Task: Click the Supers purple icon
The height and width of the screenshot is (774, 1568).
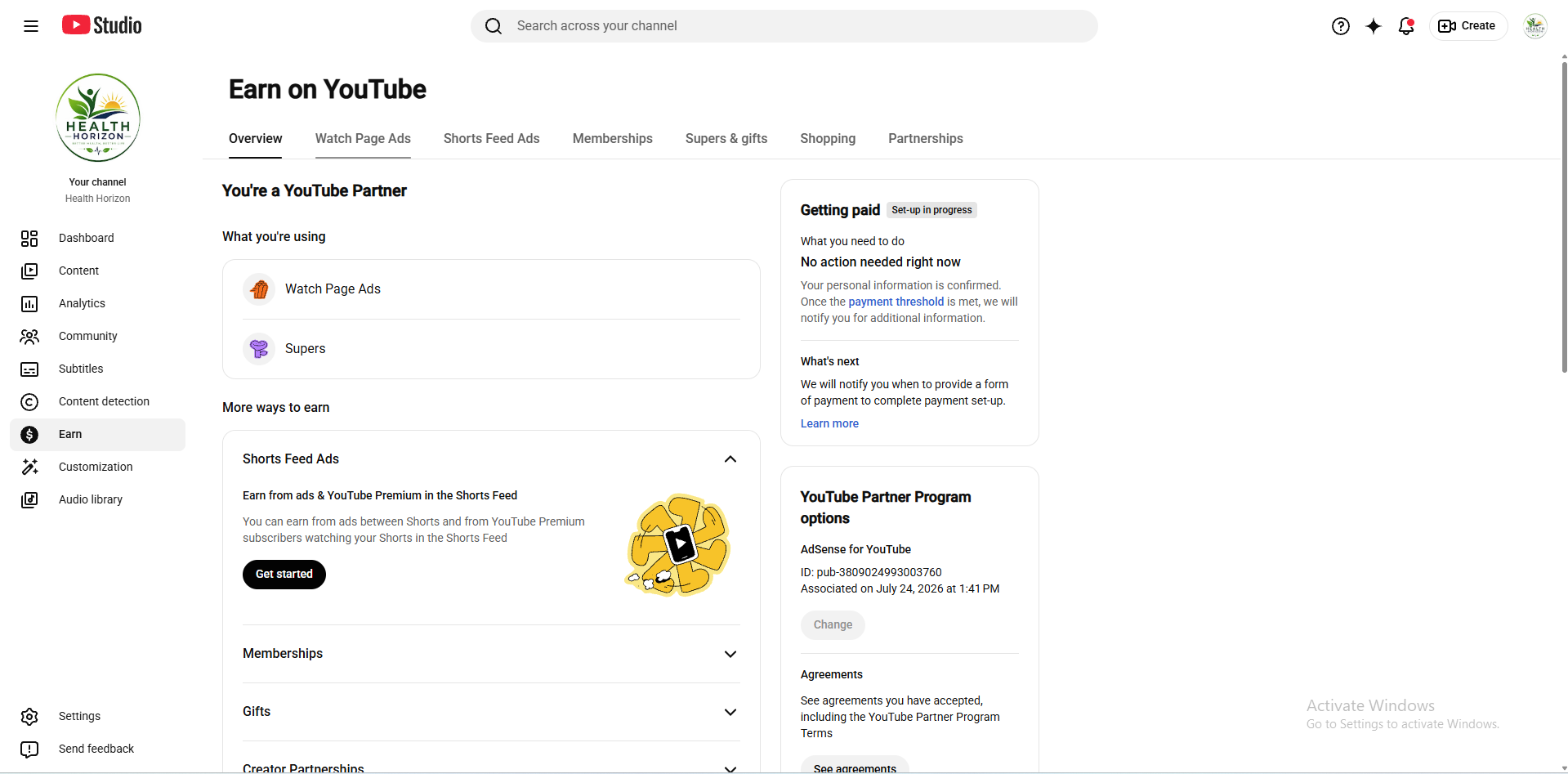Action: [259, 349]
